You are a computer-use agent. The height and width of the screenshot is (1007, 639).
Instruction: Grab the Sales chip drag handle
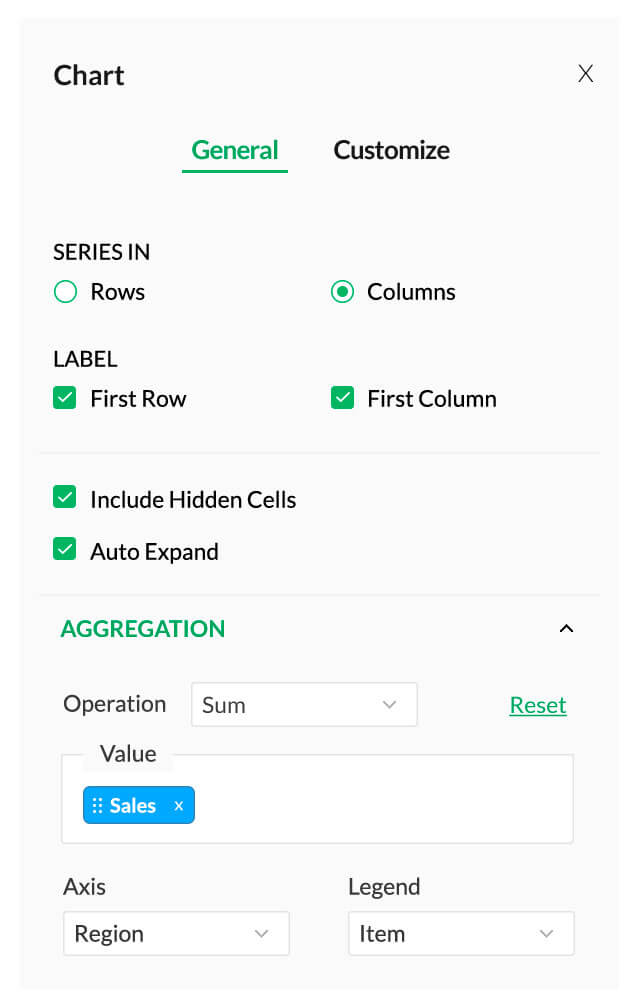[97, 806]
